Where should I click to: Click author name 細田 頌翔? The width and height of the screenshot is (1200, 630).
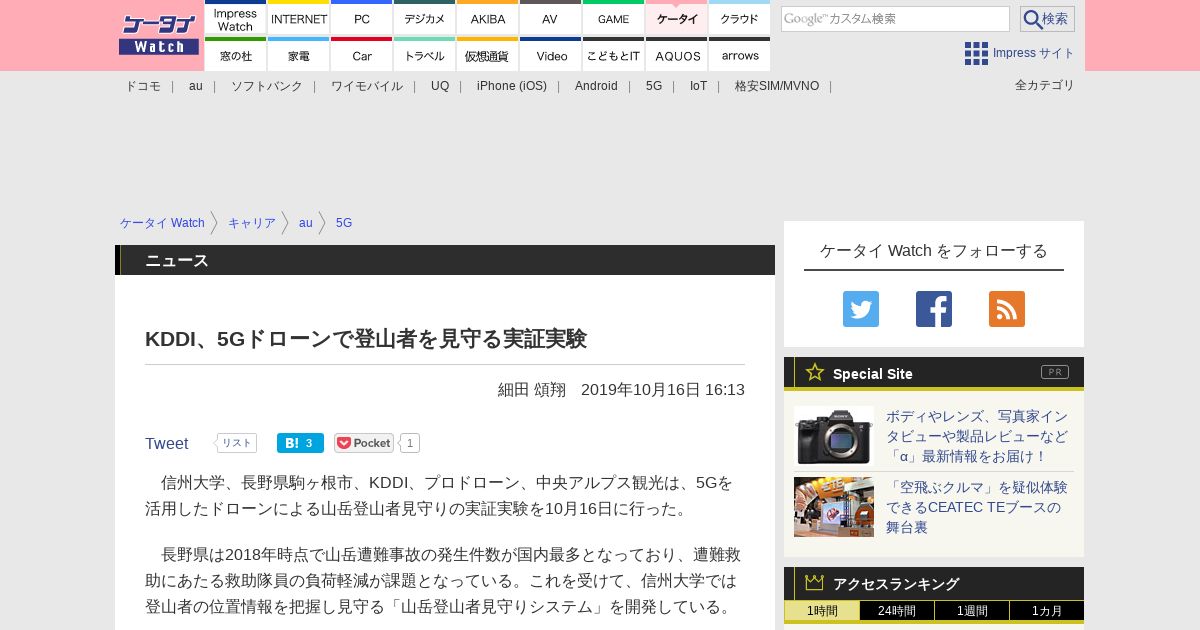[532, 390]
